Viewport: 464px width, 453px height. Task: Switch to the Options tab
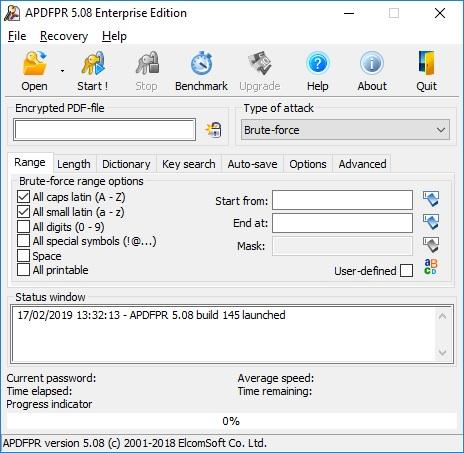(308, 164)
